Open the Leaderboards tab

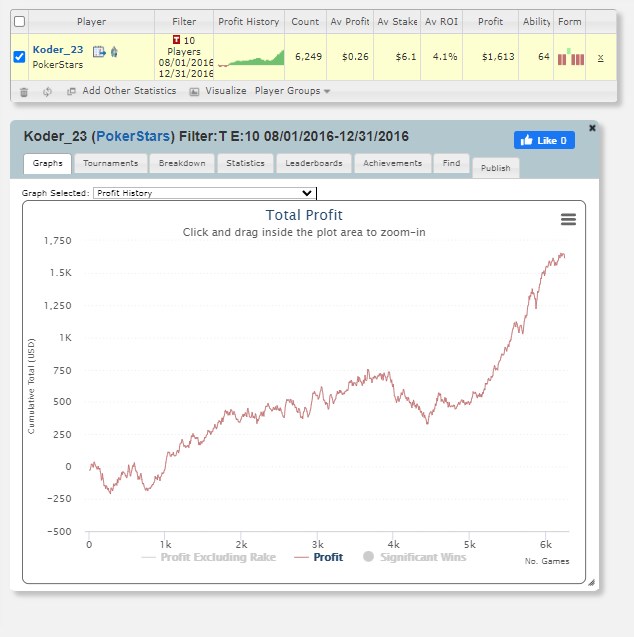point(314,163)
